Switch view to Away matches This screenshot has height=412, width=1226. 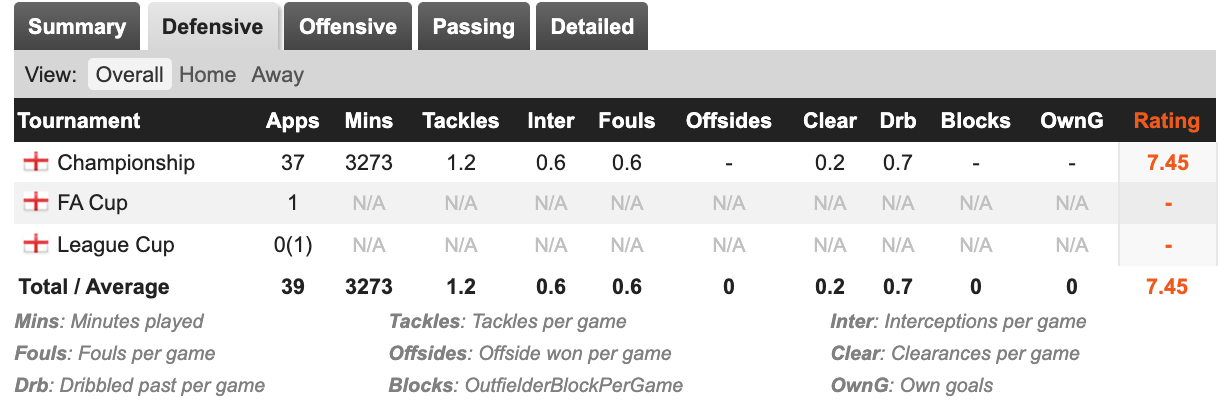[x=277, y=75]
